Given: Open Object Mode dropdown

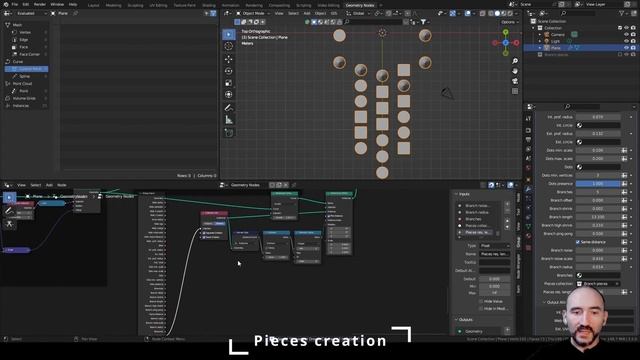Looking at the screenshot, I should tap(253, 13).
